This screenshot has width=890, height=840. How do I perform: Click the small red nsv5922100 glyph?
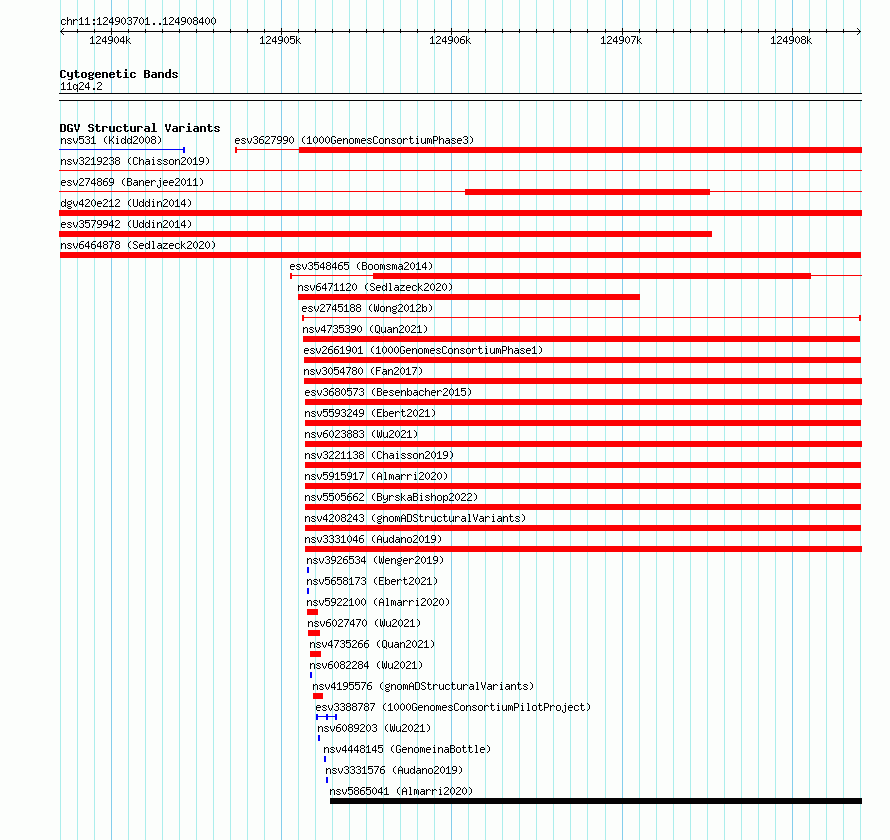pos(312,612)
